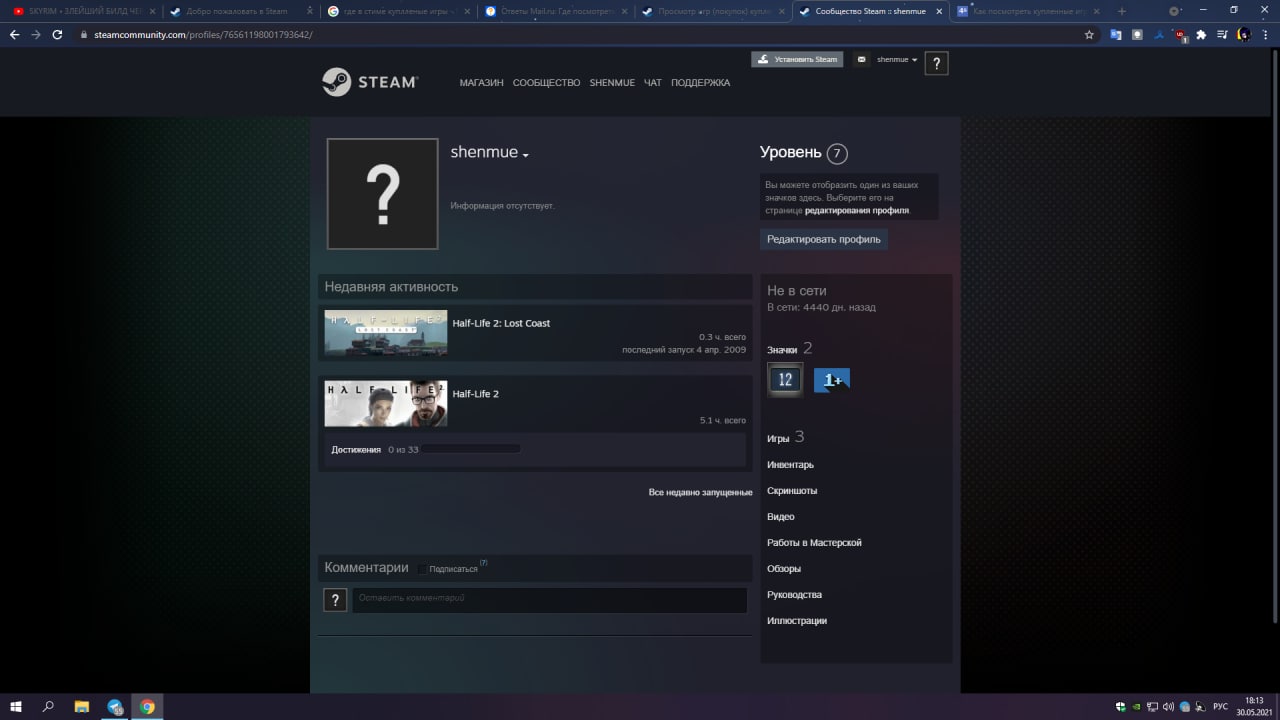Image resolution: width=1280 pixels, height=720 pixels.
Task: Open the Игры 3 games link
Action: click(x=785, y=438)
